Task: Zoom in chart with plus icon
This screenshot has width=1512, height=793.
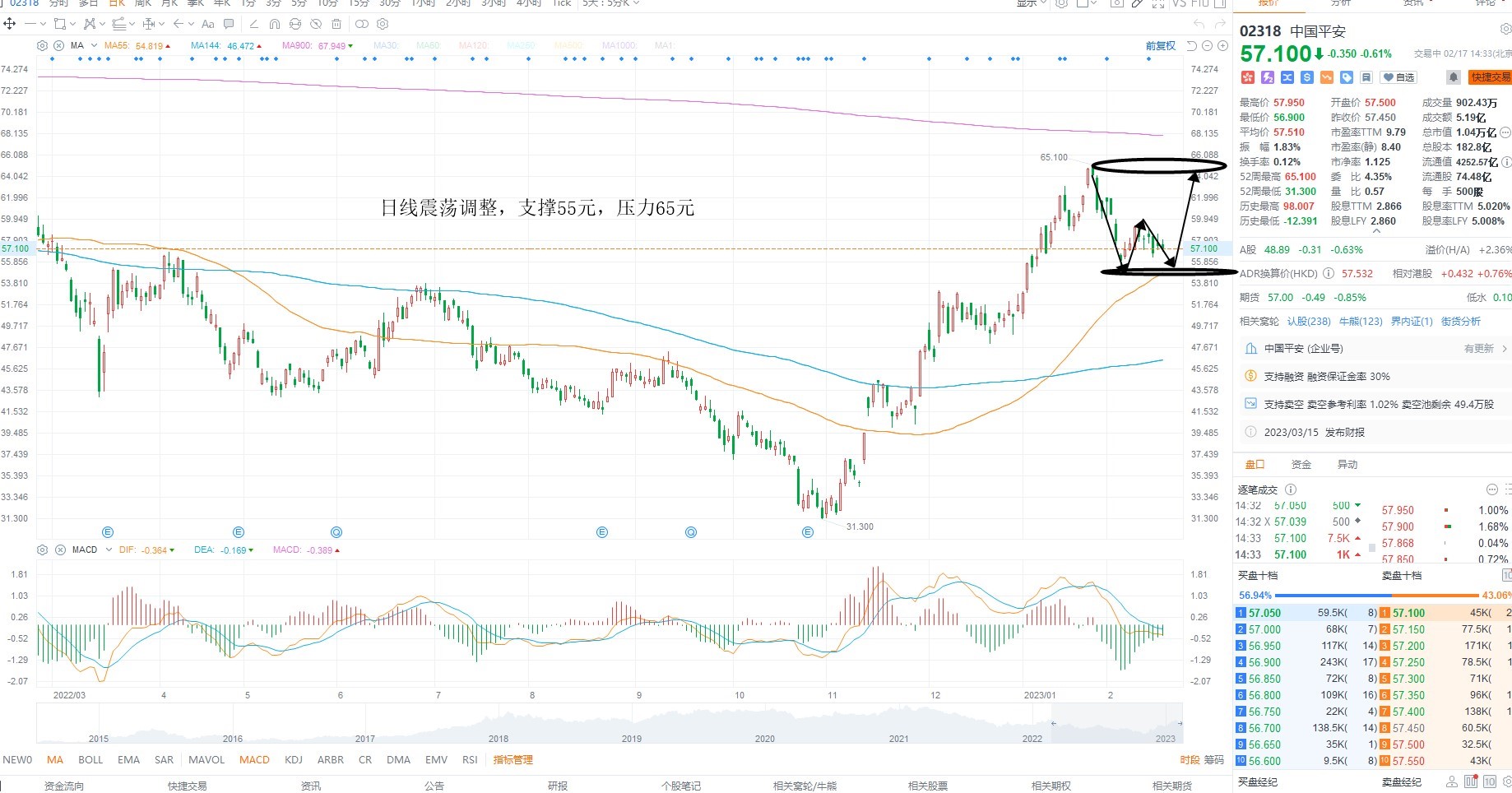Action: [1222, 45]
